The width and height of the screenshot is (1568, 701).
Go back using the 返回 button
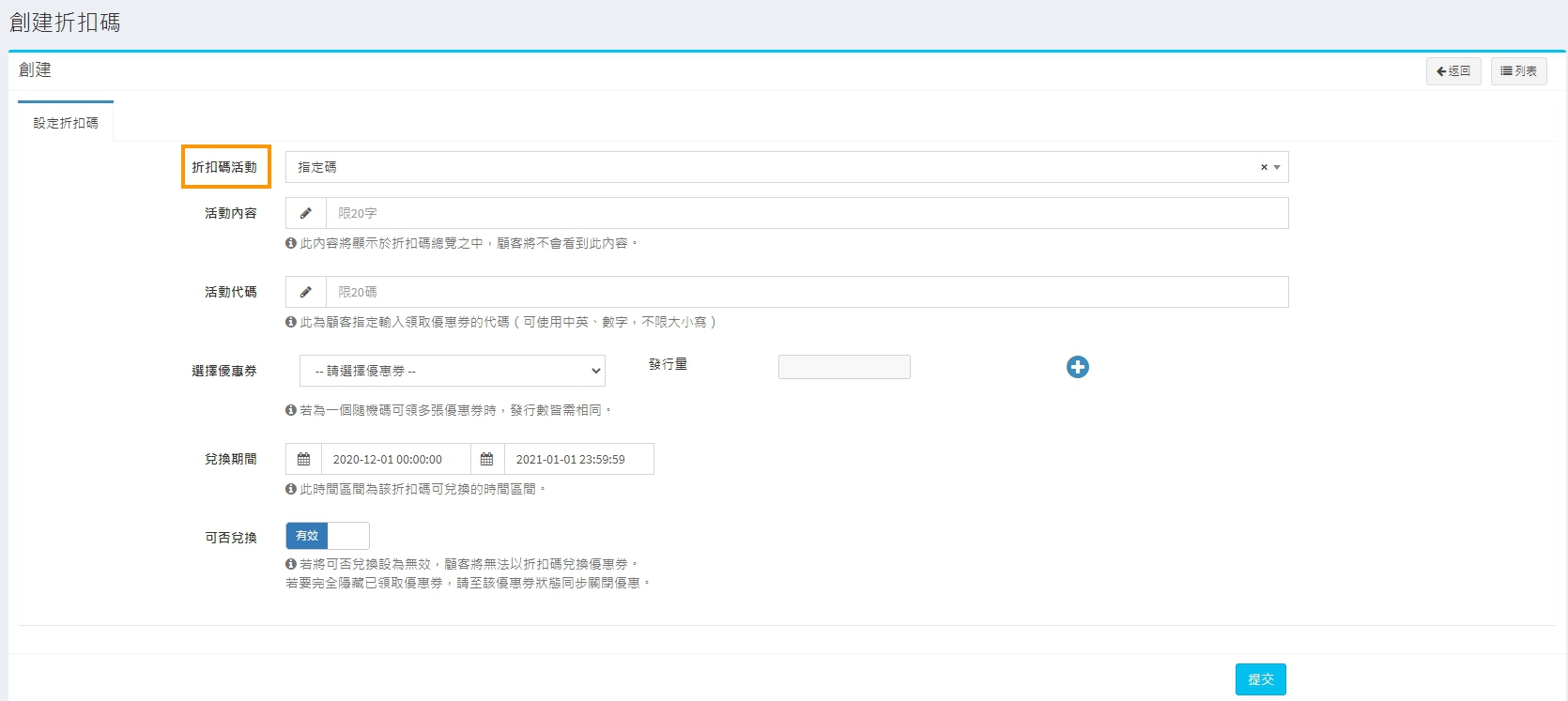[x=1453, y=71]
